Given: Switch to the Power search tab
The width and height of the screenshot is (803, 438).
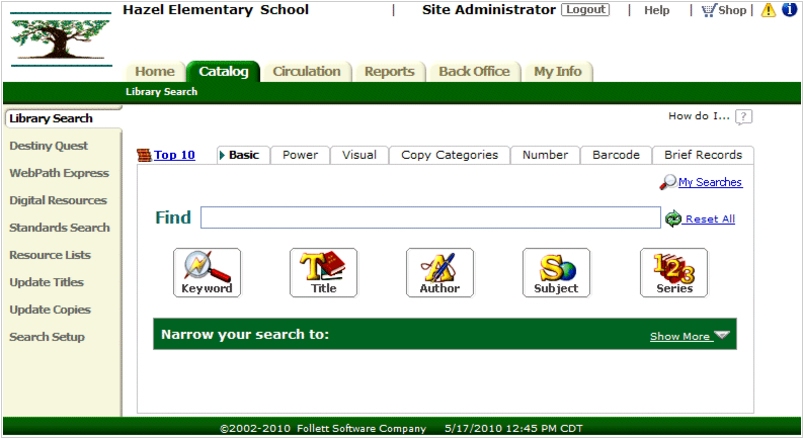Looking at the screenshot, I should (300, 155).
